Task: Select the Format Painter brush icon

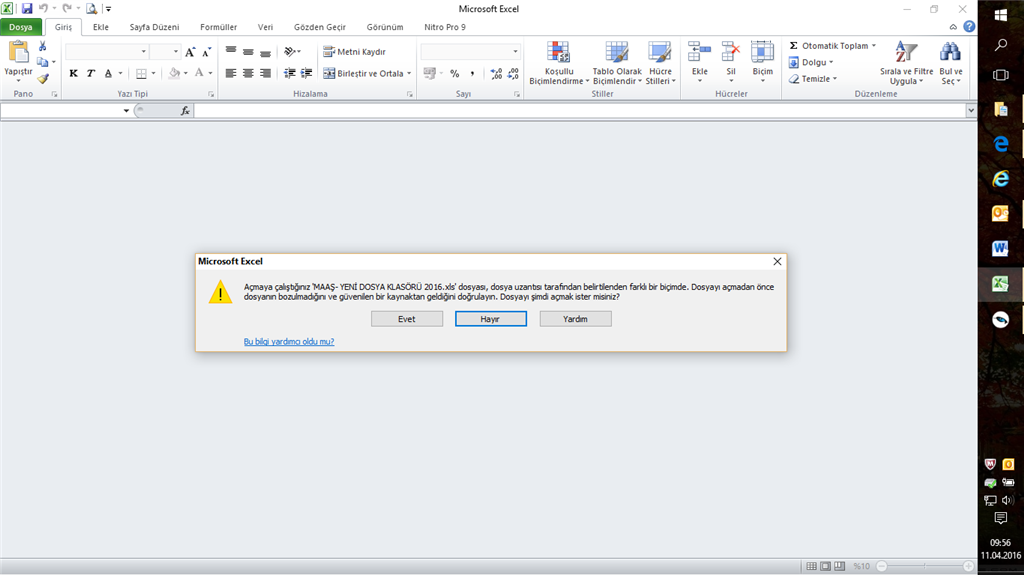Action: 42,78
